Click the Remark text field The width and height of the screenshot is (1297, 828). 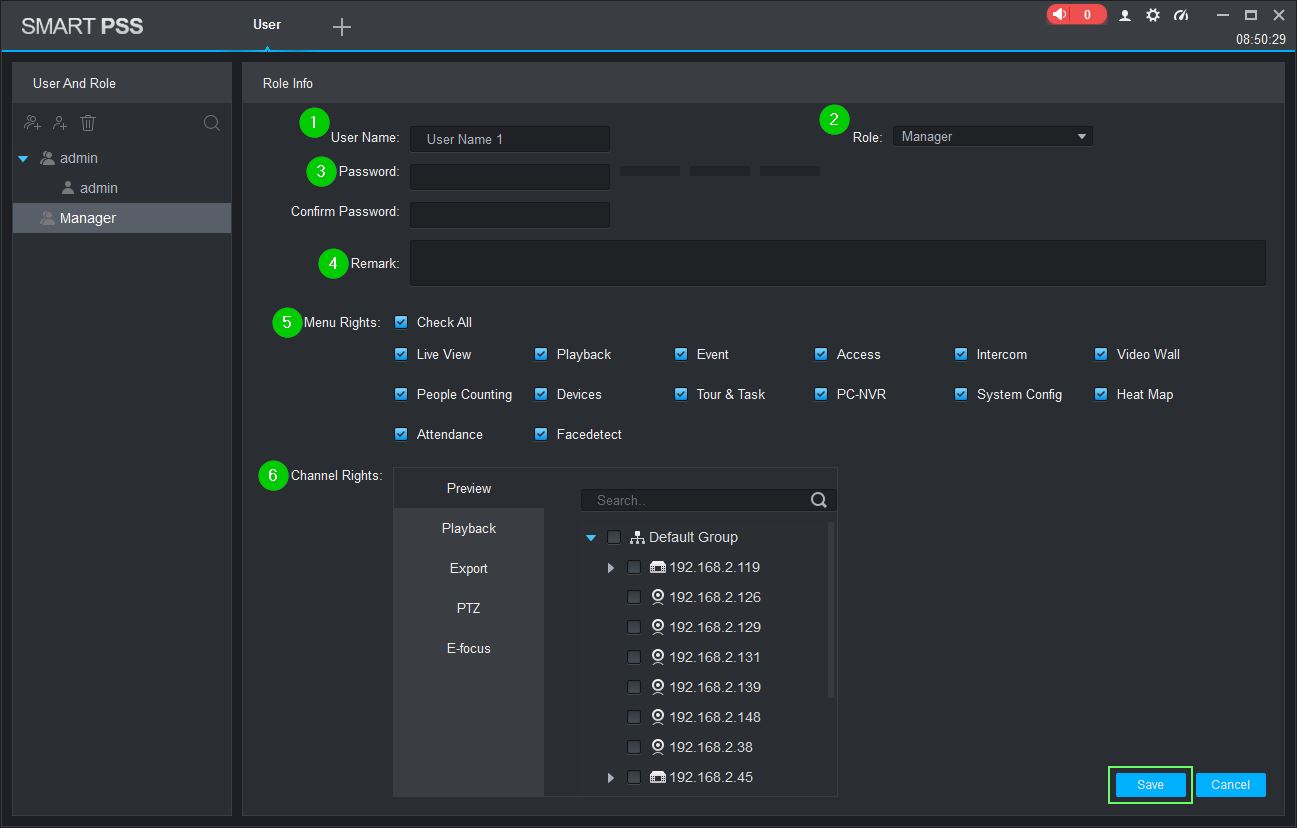coord(837,263)
